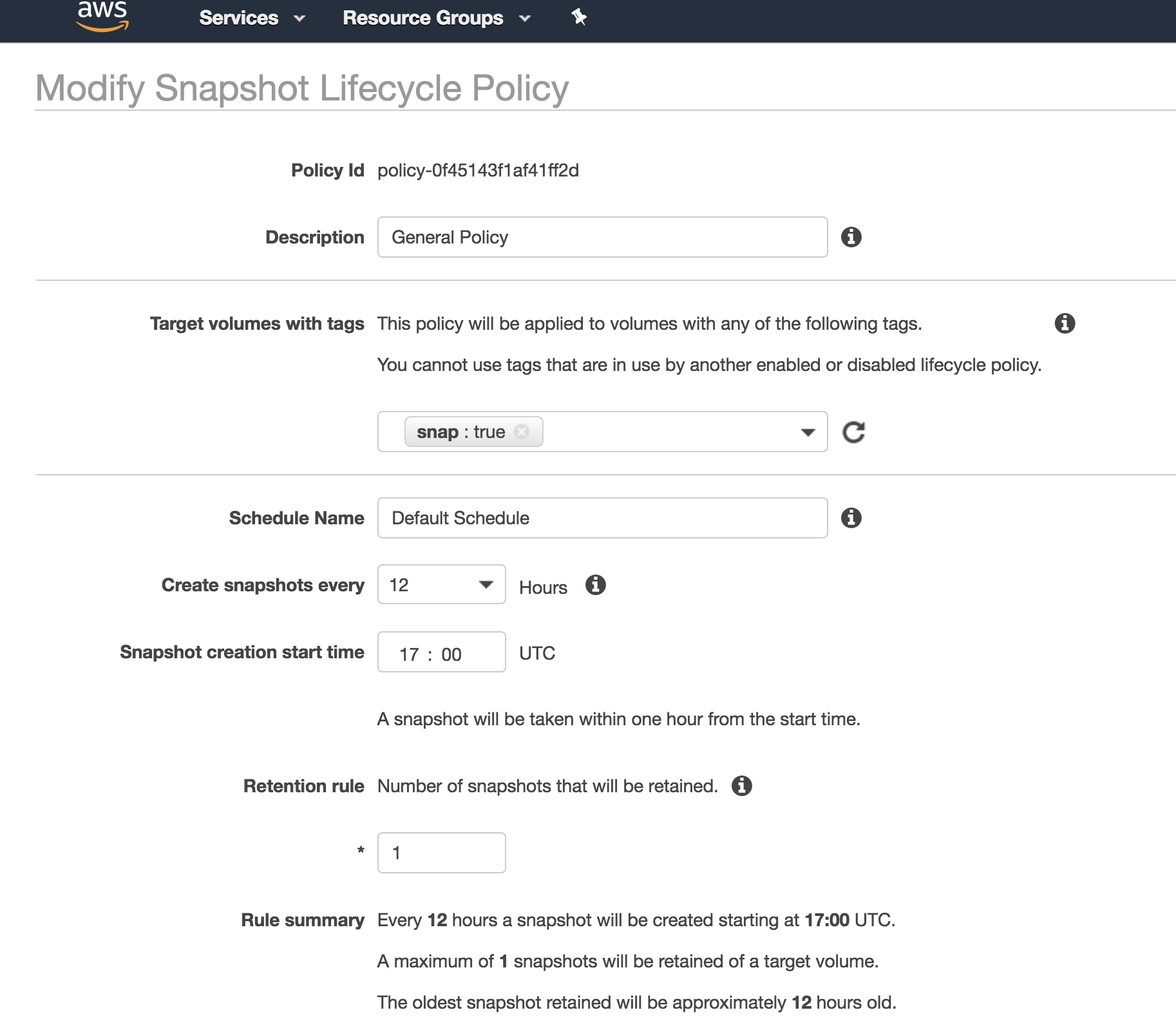This screenshot has width=1176, height=1028.
Task: Expand the target volume tags dropdown
Action: 808,432
